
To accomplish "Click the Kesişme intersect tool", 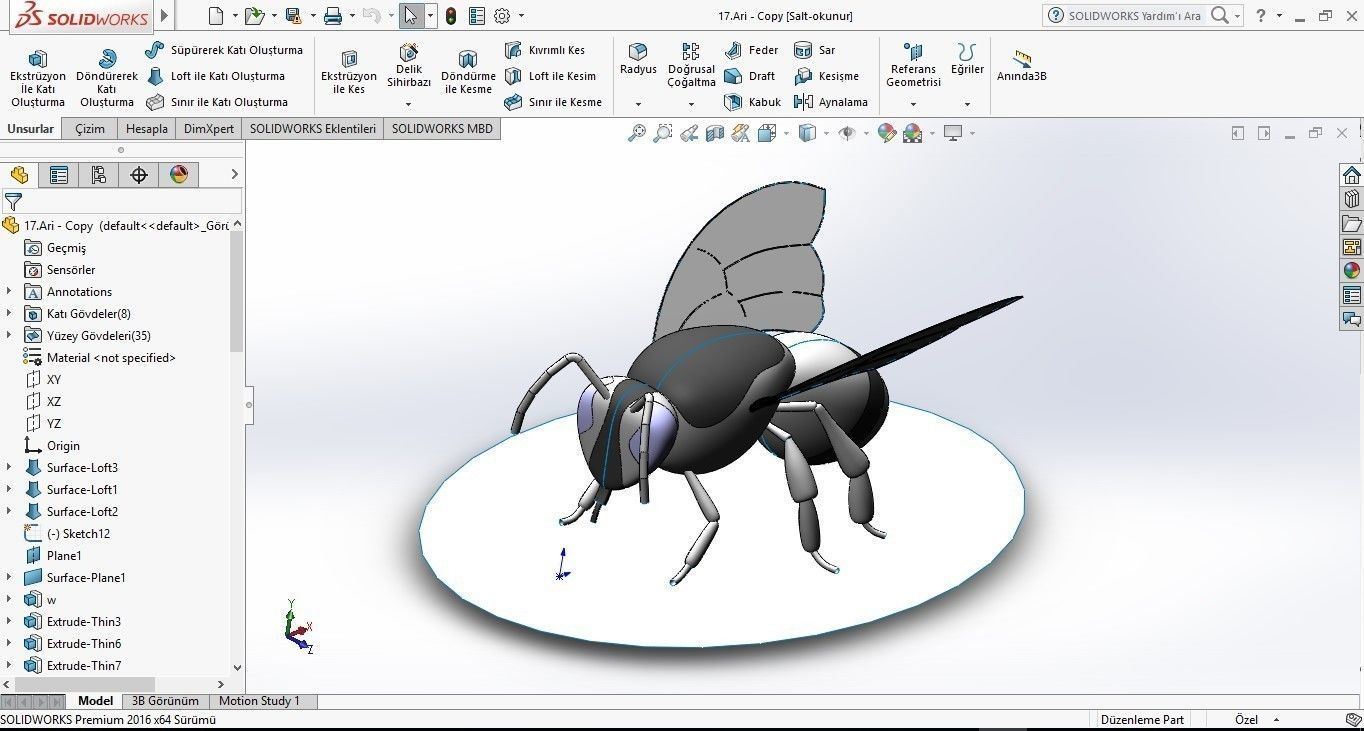I will (x=826, y=76).
